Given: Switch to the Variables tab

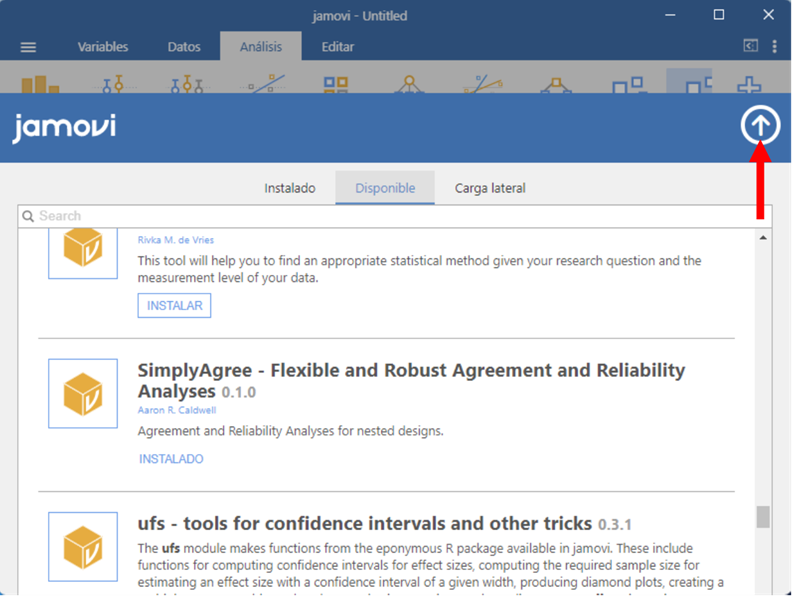Looking at the screenshot, I should coord(103,47).
